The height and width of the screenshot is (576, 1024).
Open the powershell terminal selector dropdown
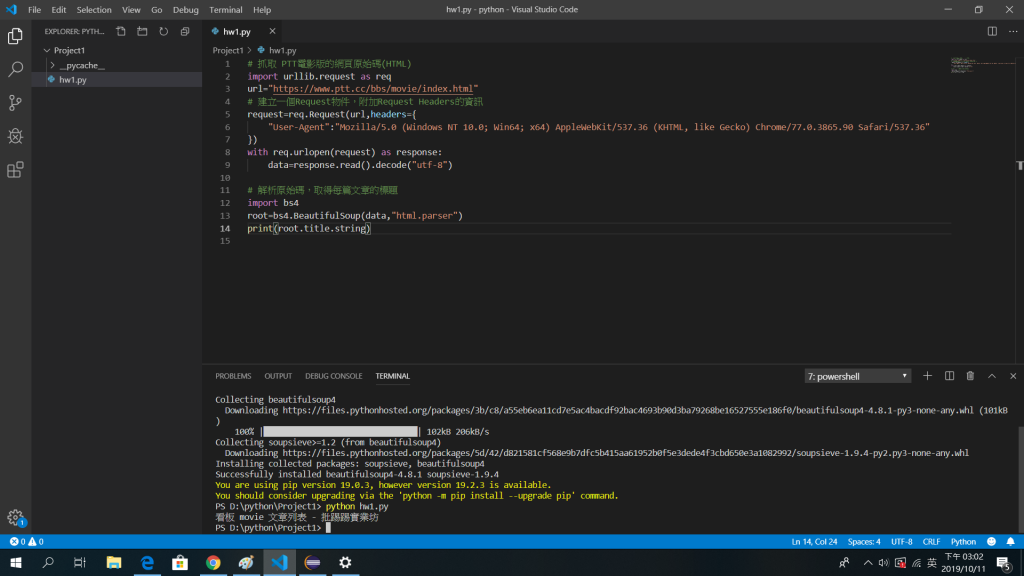coord(858,376)
